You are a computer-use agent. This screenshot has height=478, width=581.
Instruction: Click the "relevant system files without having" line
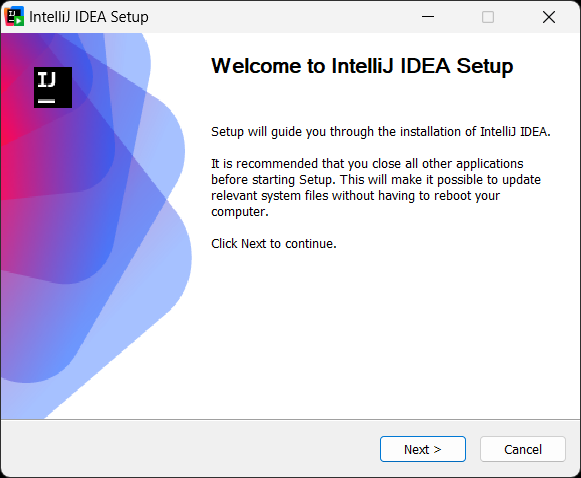(355, 195)
